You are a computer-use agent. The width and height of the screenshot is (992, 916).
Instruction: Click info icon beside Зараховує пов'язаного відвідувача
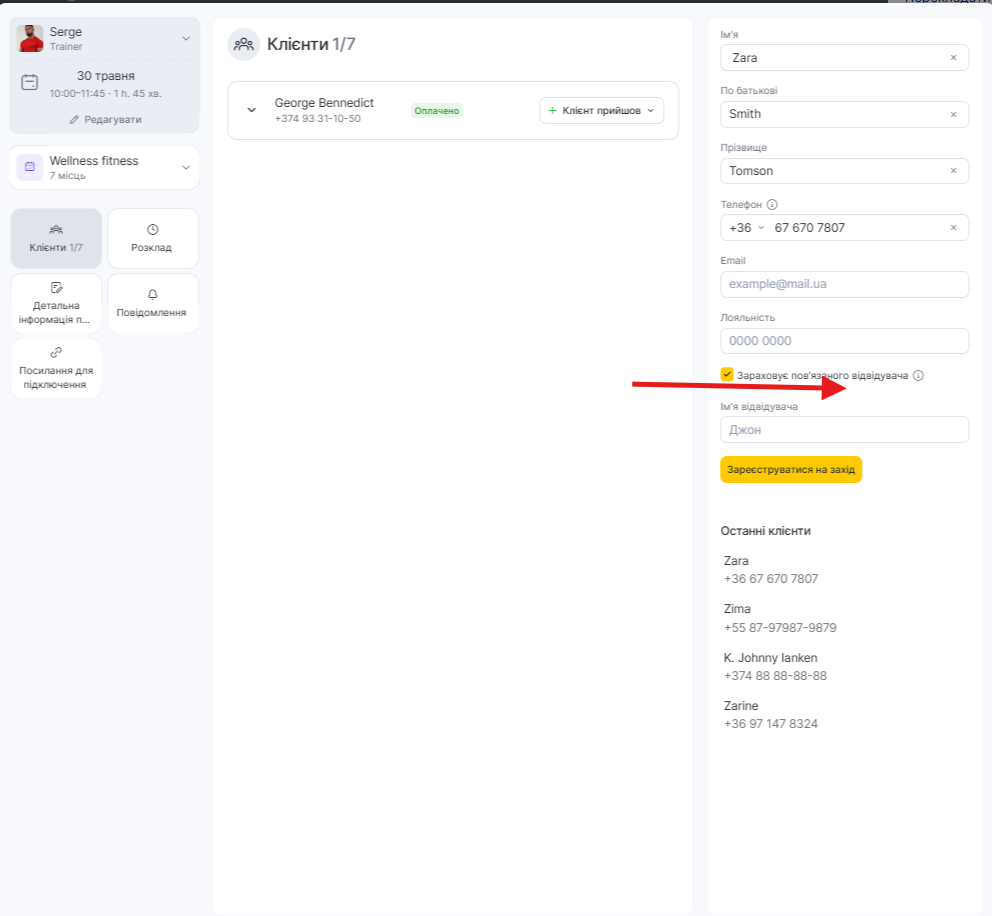pos(918,375)
